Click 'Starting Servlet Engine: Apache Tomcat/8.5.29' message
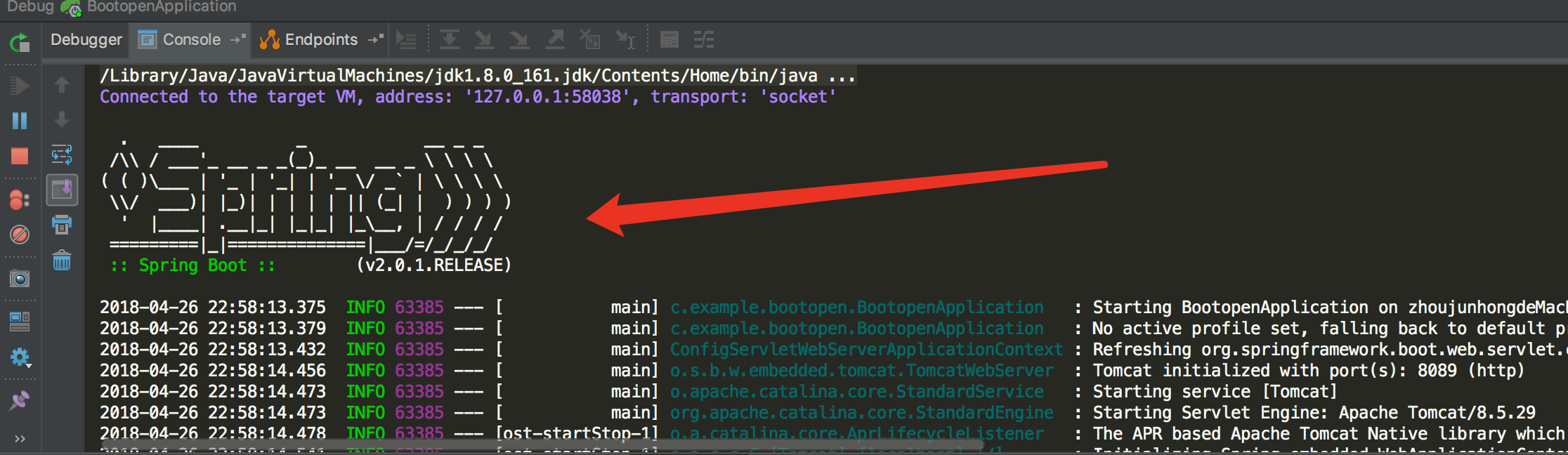 [1314, 413]
